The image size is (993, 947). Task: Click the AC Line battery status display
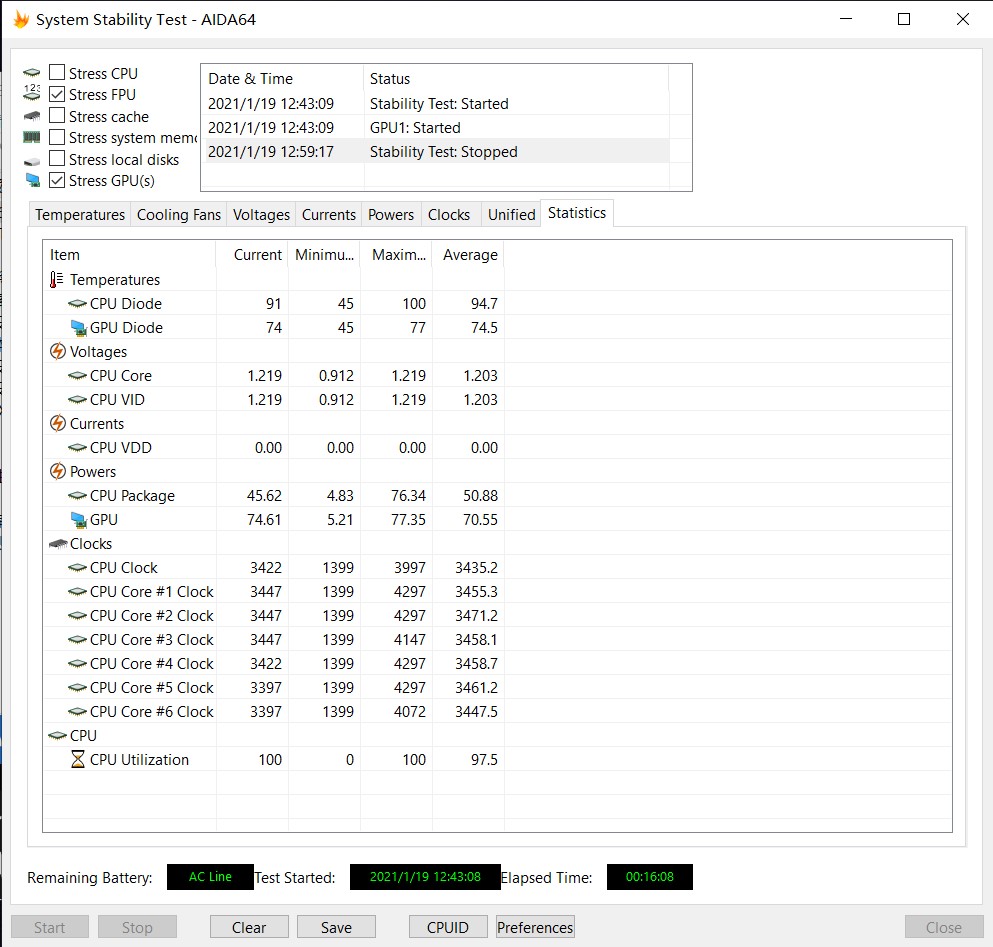tap(210, 877)
